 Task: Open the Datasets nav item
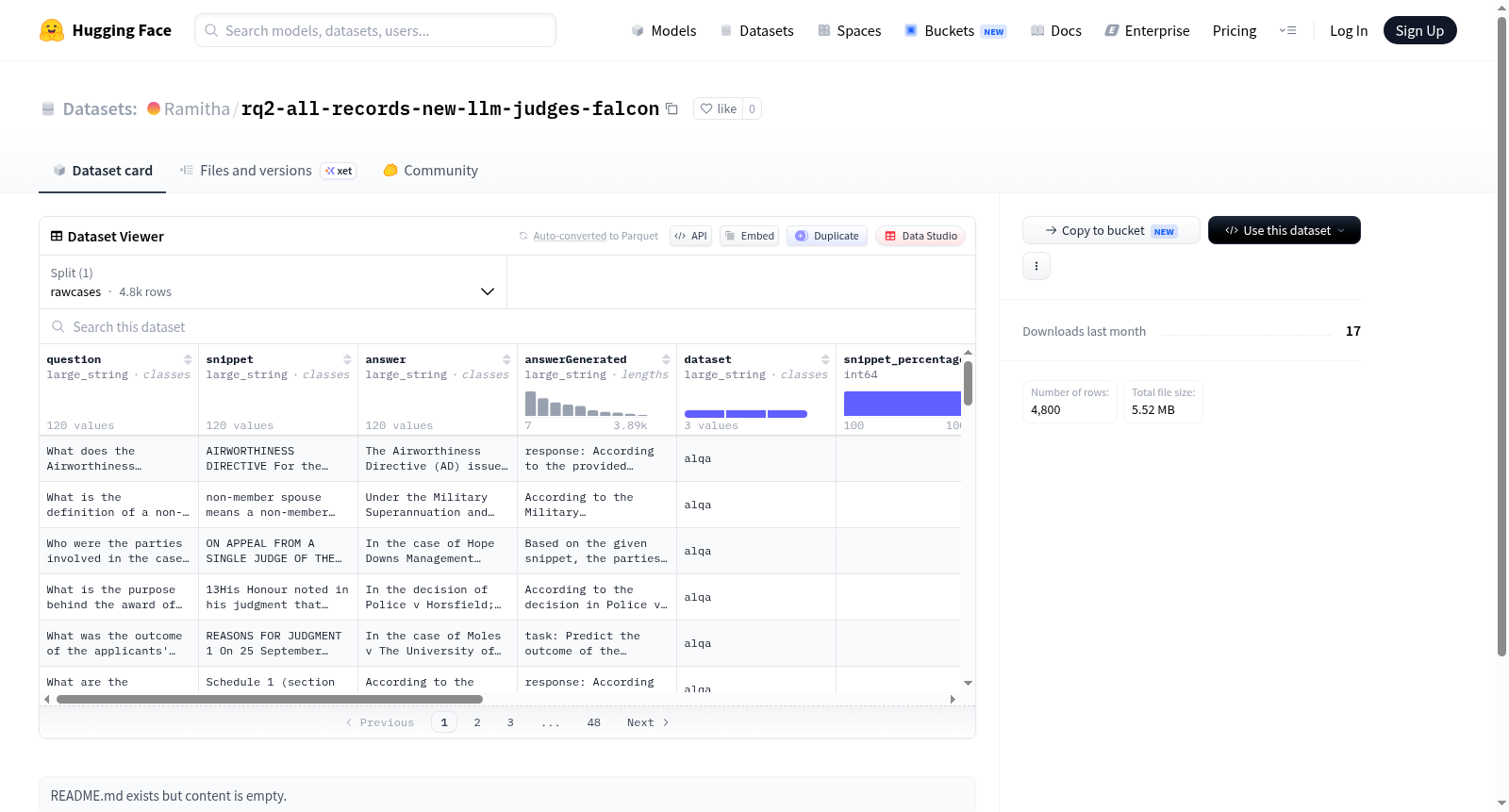click(756, 30)
